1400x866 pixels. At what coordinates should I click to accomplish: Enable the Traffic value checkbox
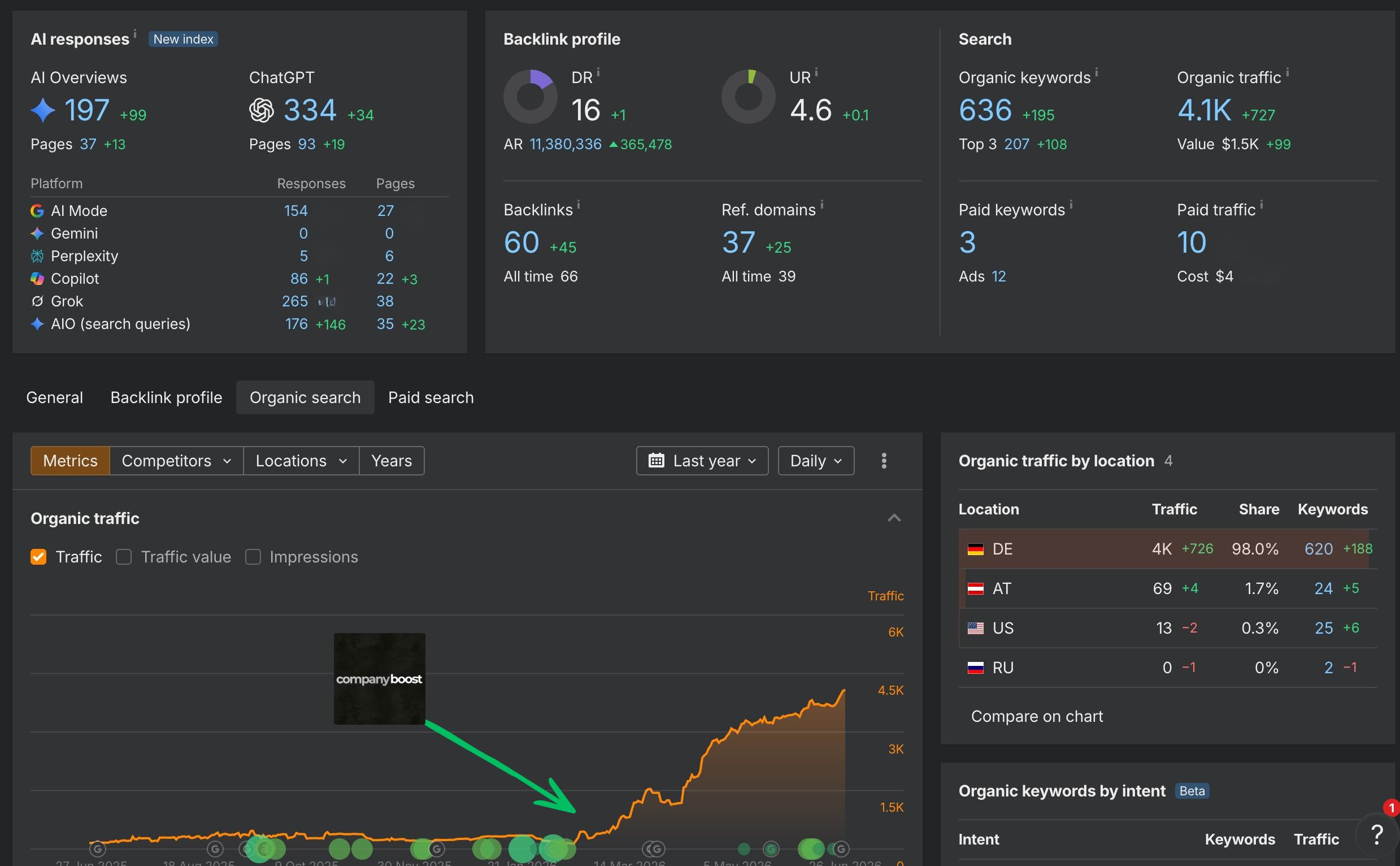[124, 557]
